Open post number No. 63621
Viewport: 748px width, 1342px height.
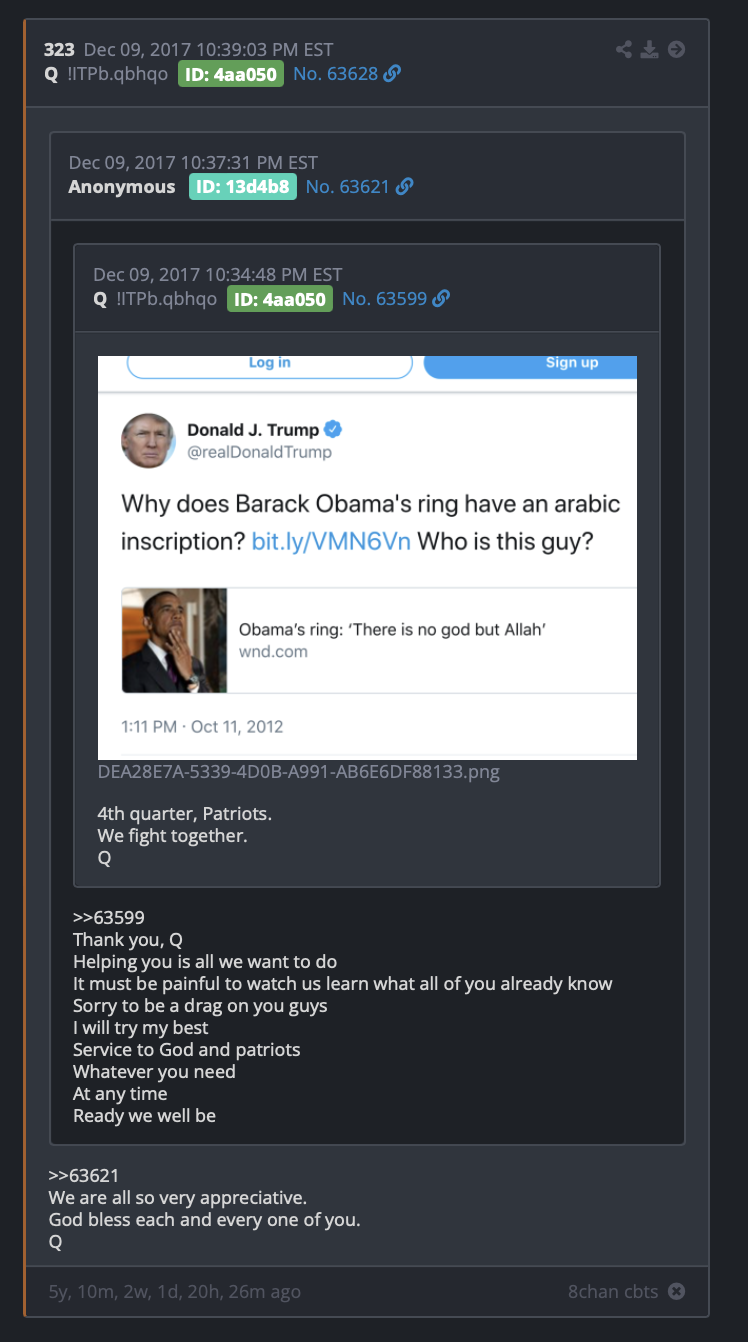(348, 186)
